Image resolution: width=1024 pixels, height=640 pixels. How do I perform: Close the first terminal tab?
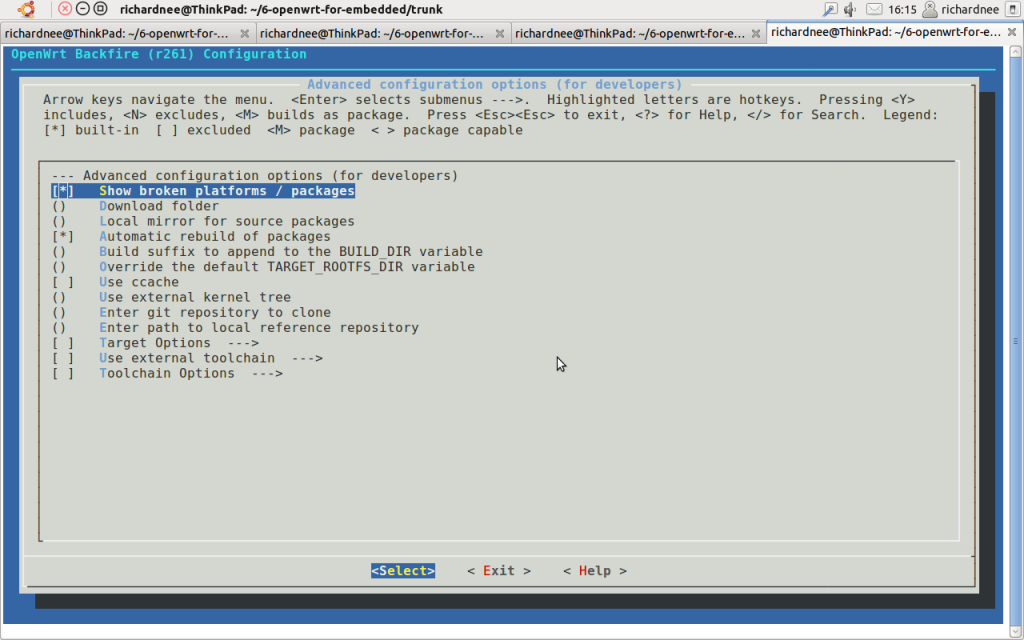coord(244,33)
